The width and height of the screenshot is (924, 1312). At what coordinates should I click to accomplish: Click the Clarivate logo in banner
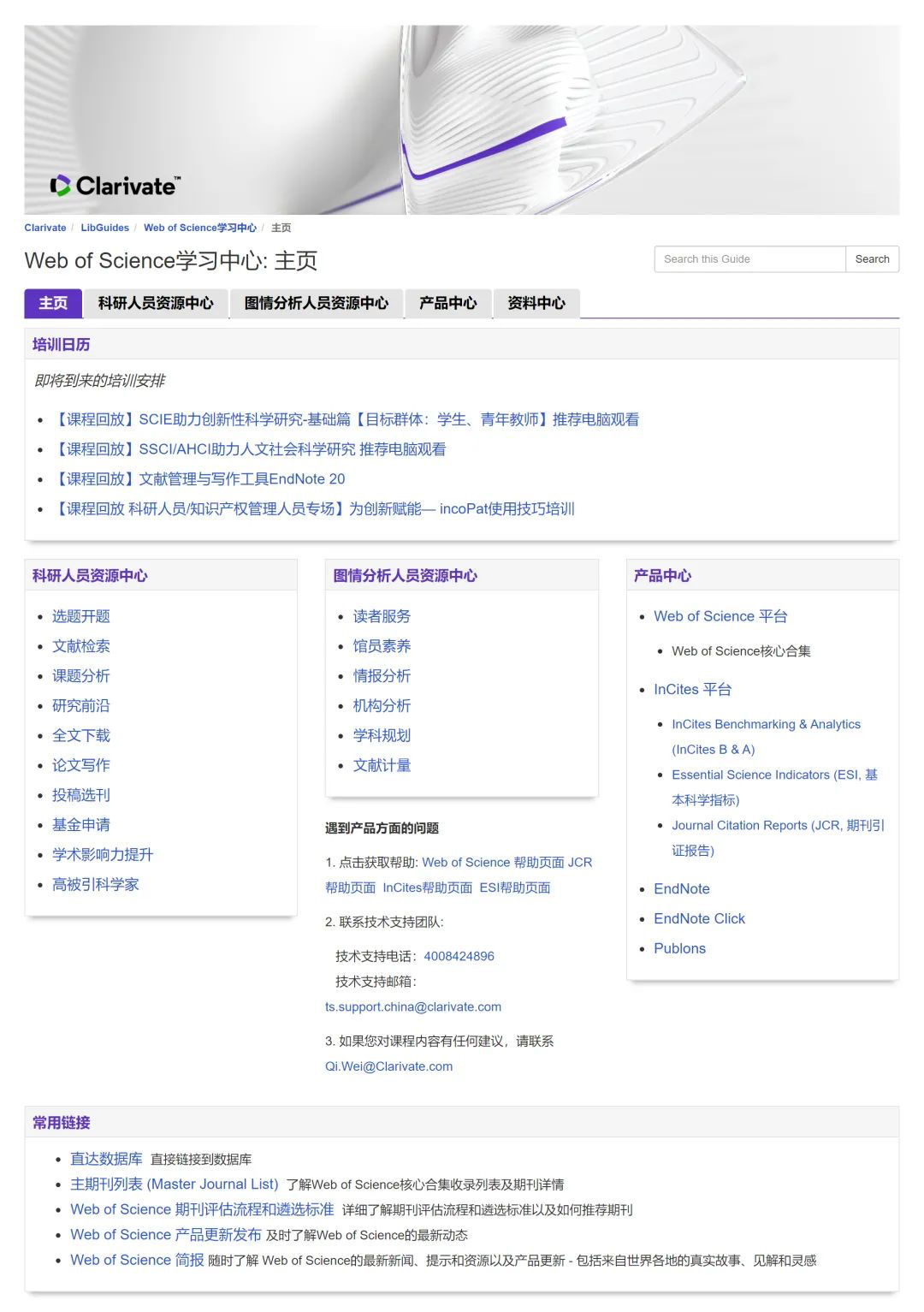[x=115, y=186]
